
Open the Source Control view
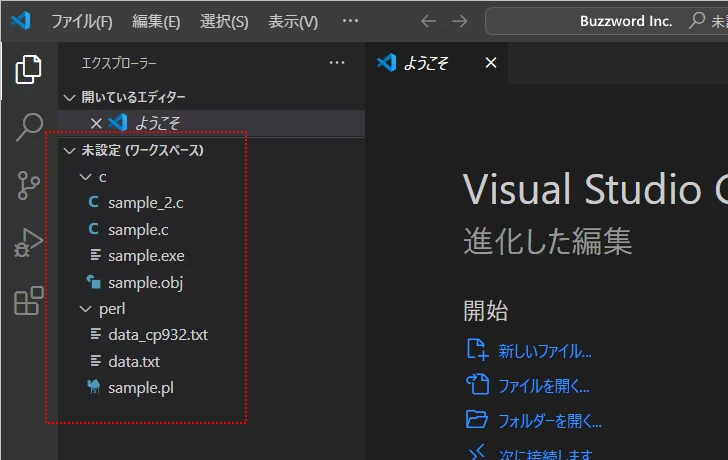pos(28,185)
